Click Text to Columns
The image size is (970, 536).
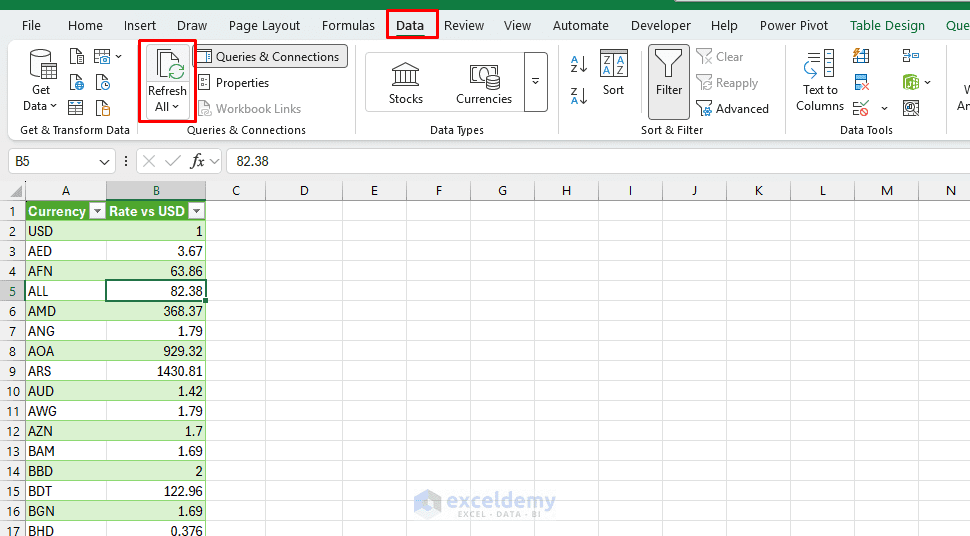[820, 81]
